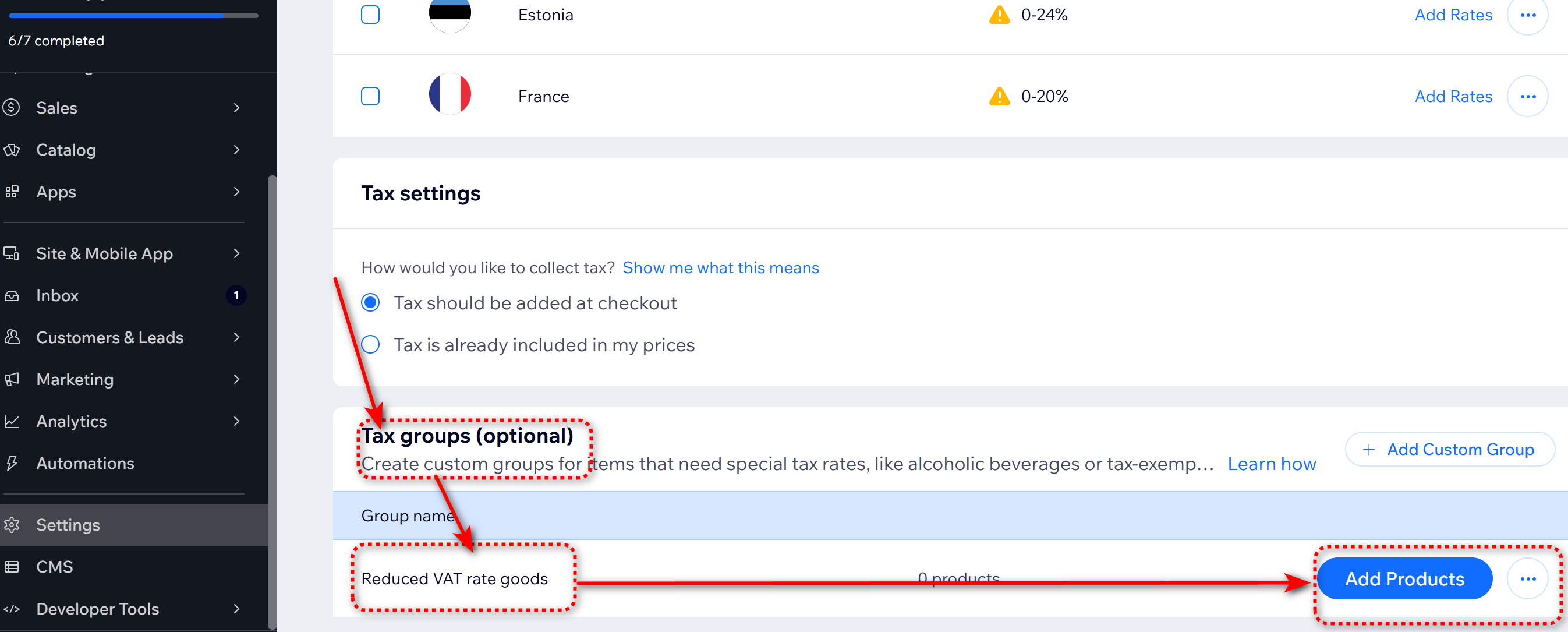Select 'Tax is already included in my prices'
1568x632 pixels.
click(370, 345)
